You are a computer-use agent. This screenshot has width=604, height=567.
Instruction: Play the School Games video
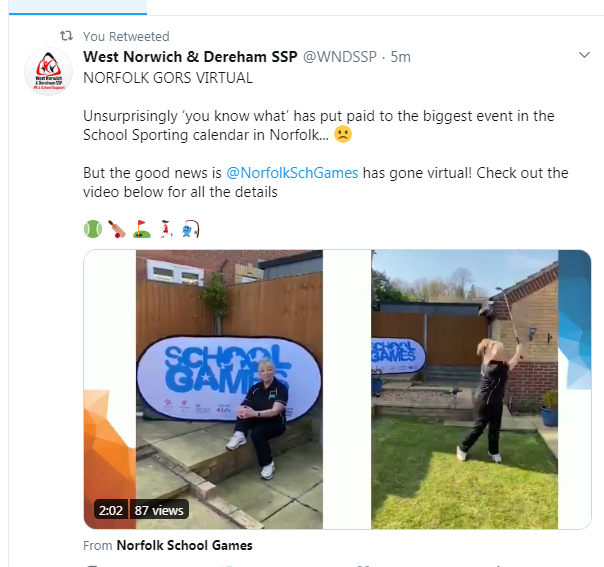[337, 389]
